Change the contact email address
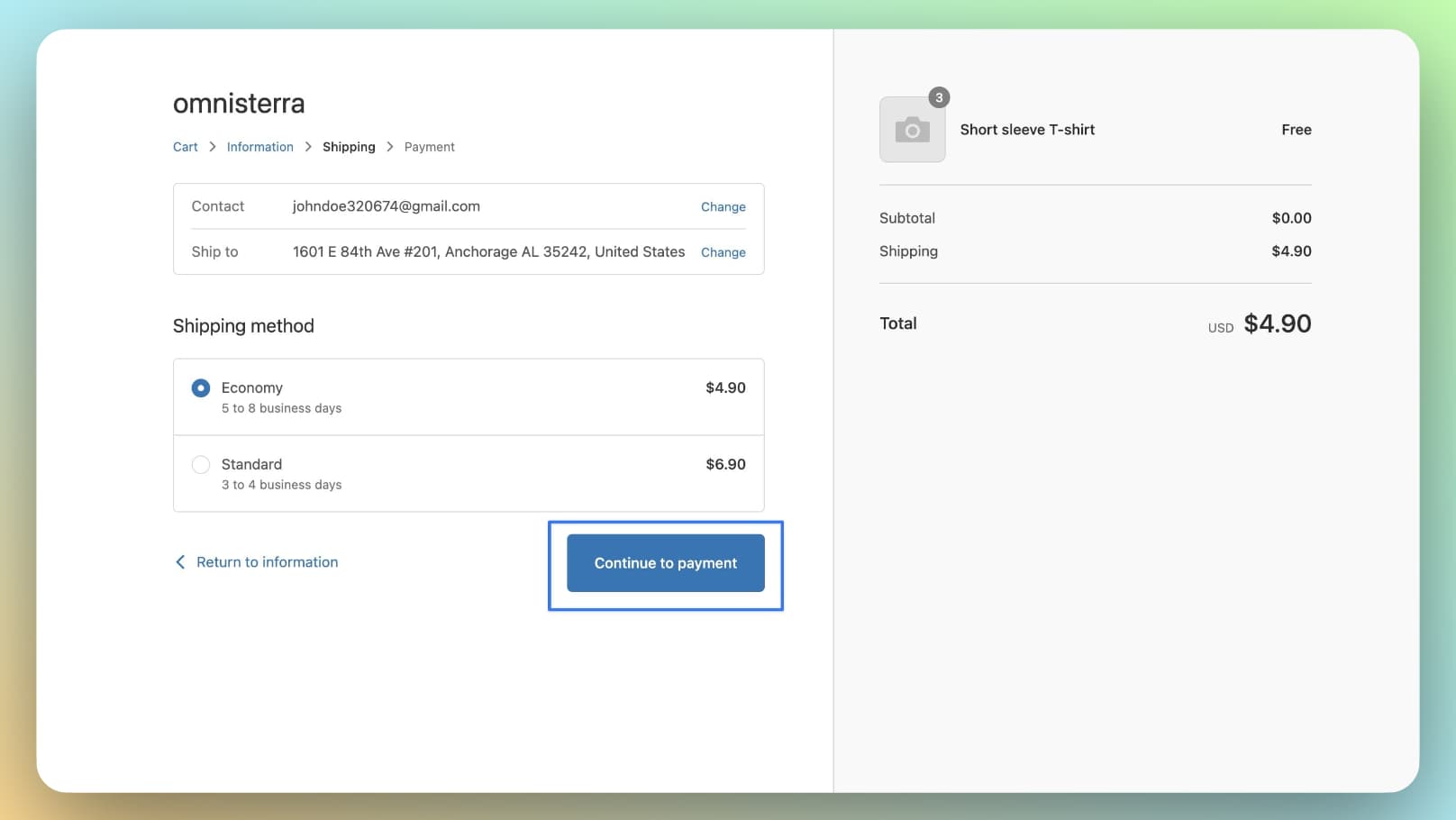1456x820 pixels. [723, 206]
